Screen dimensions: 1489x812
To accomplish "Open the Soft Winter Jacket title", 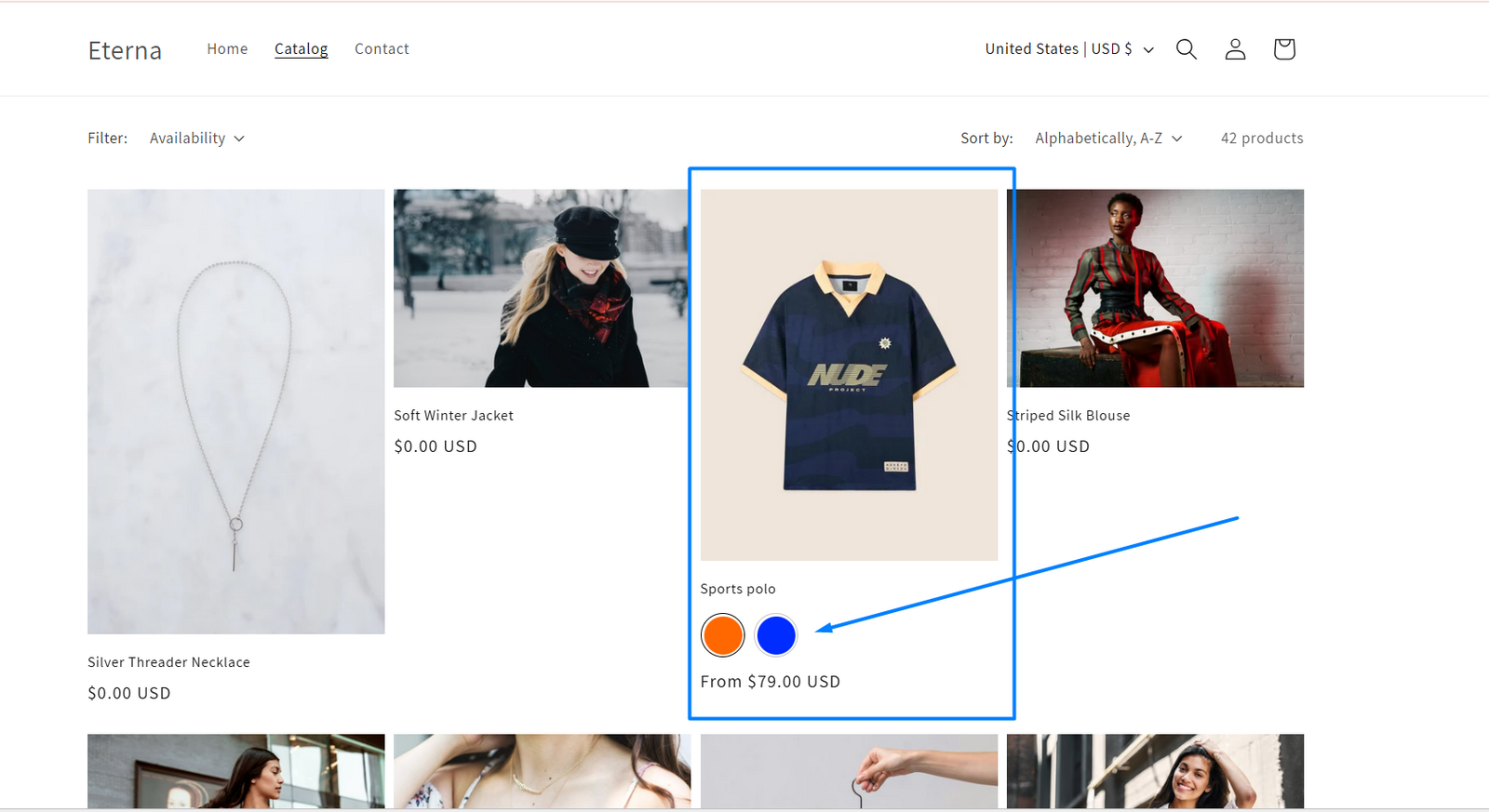I will tap(453, 416).
